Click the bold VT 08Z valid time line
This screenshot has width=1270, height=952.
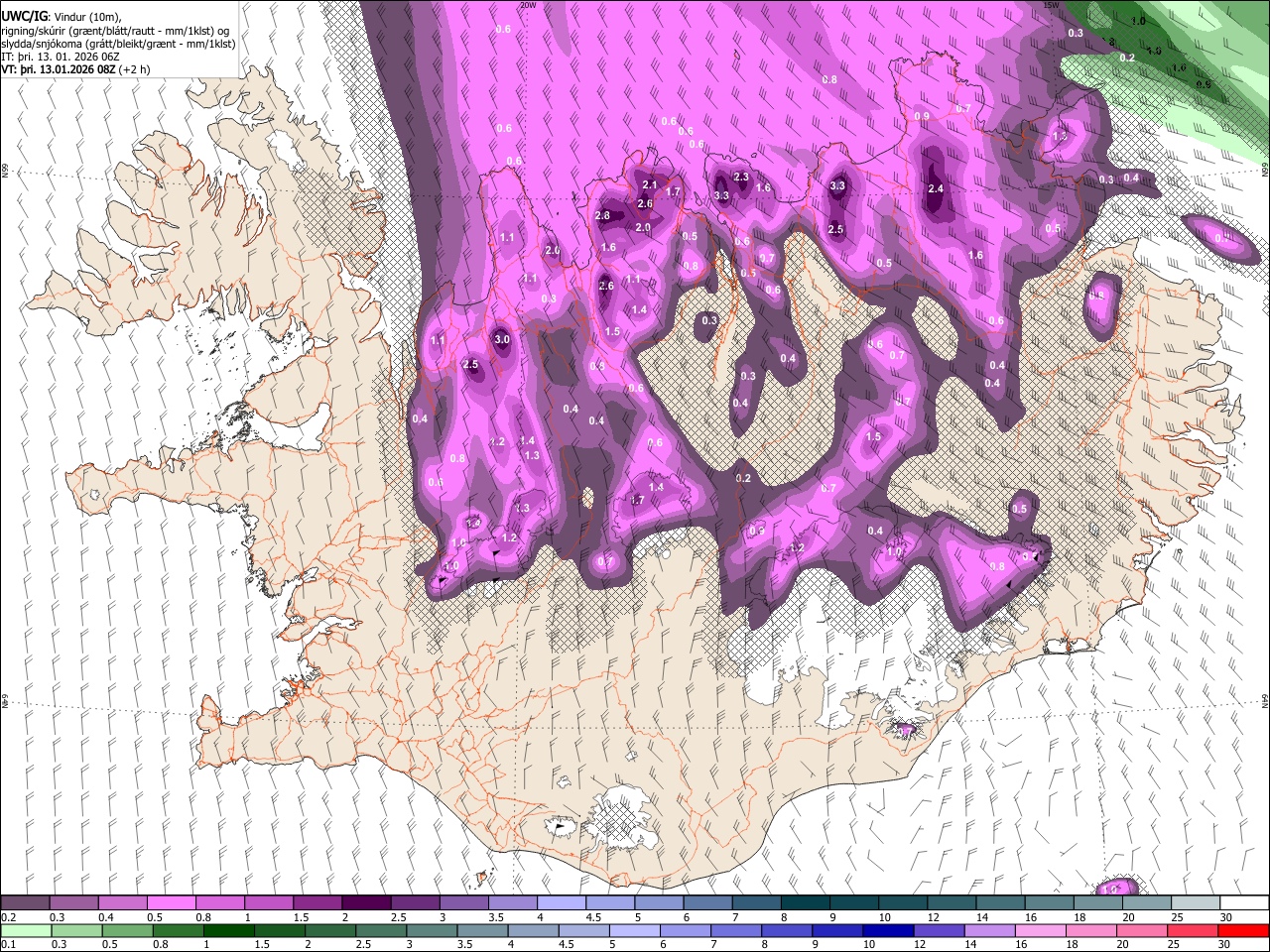[x=76, y=69]
